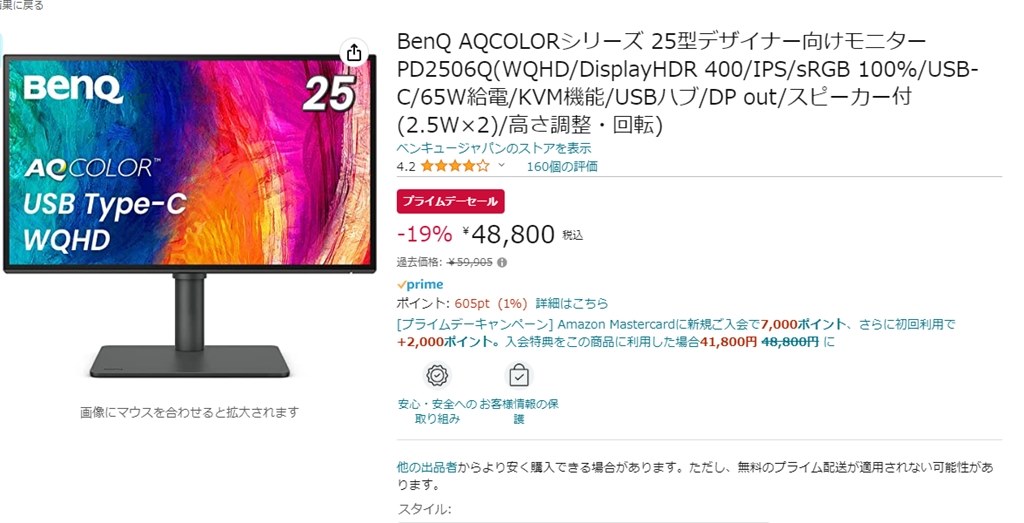Click the customer data protection bag icon

[519, 375]
